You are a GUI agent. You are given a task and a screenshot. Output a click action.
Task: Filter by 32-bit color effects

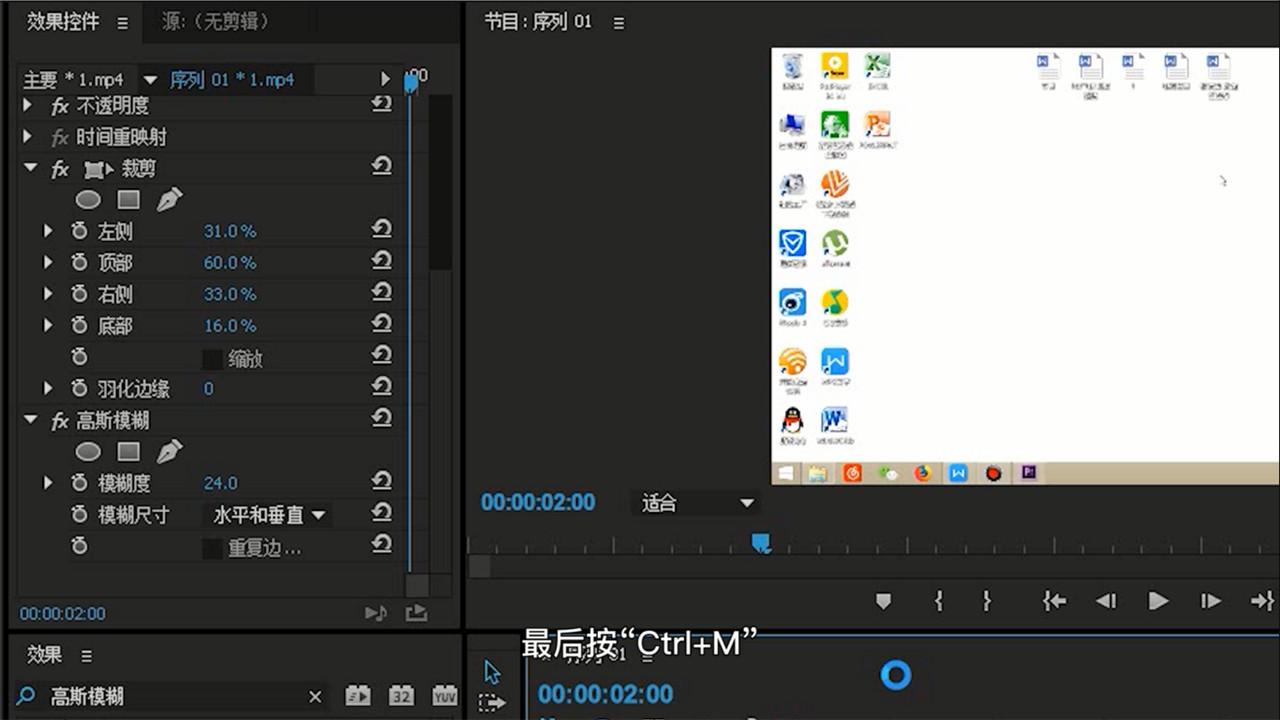[x=401, y=695]
